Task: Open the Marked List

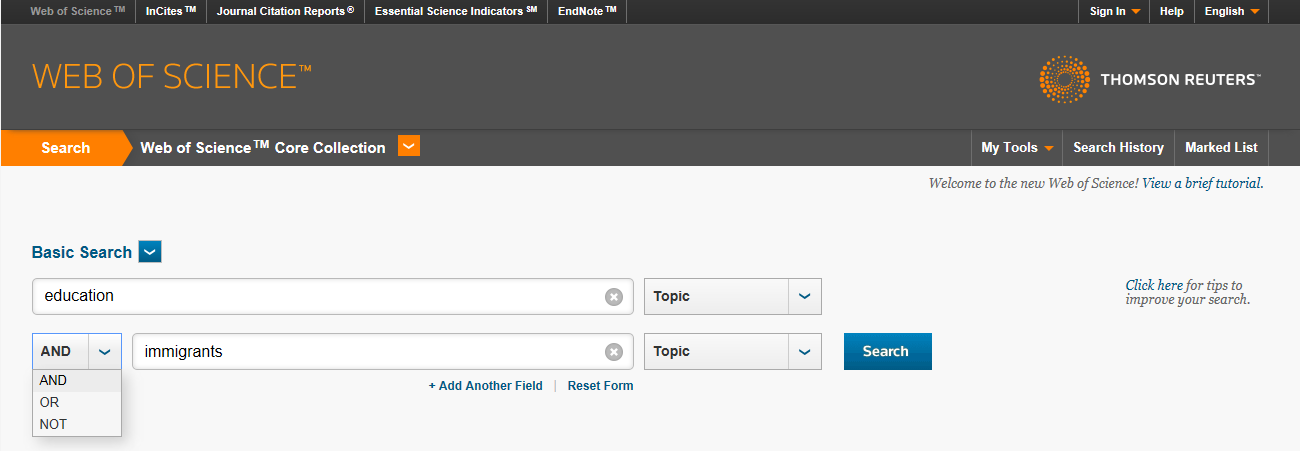Action: click(1221, 147)
